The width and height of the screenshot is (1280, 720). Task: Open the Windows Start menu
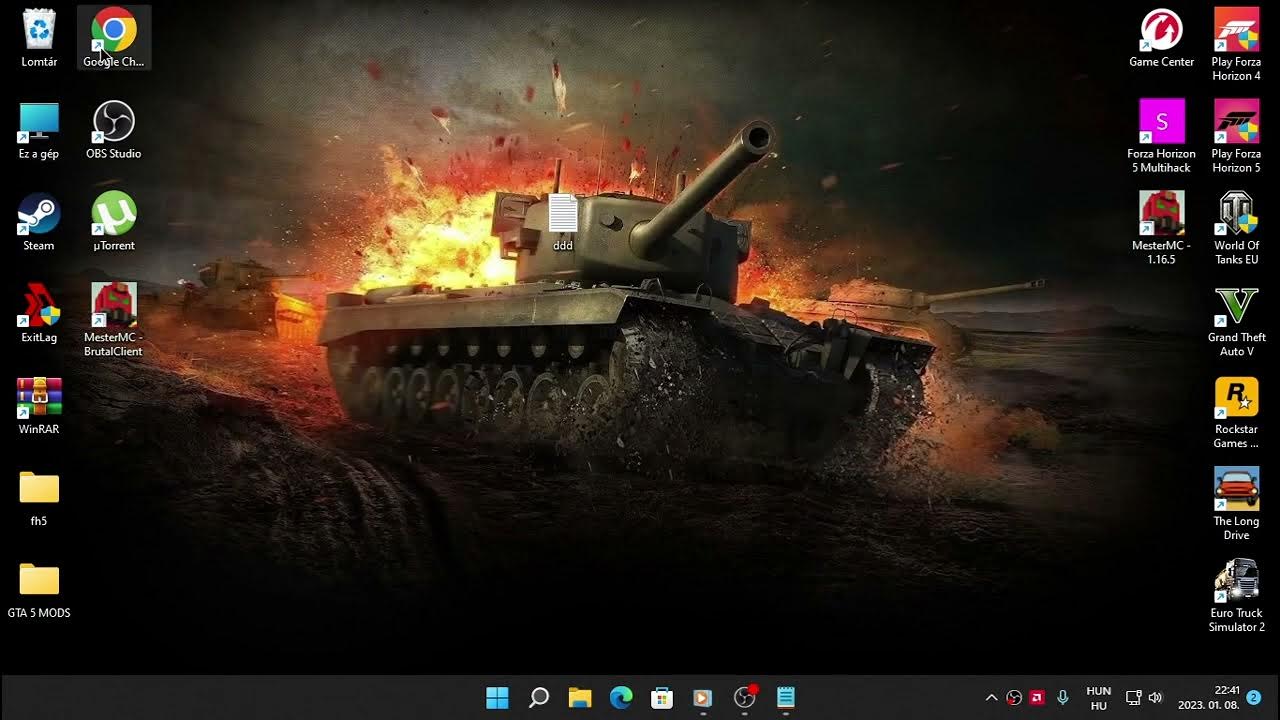497,698
